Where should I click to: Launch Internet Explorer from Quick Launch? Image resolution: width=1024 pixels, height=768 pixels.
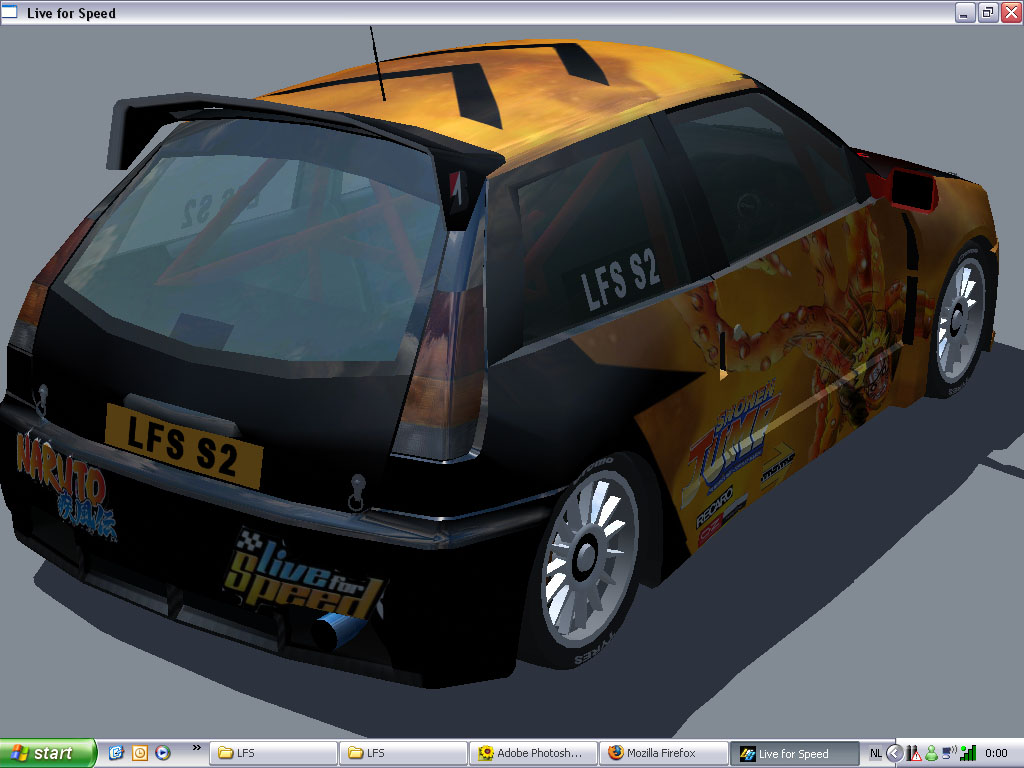[x=116, y=753]
